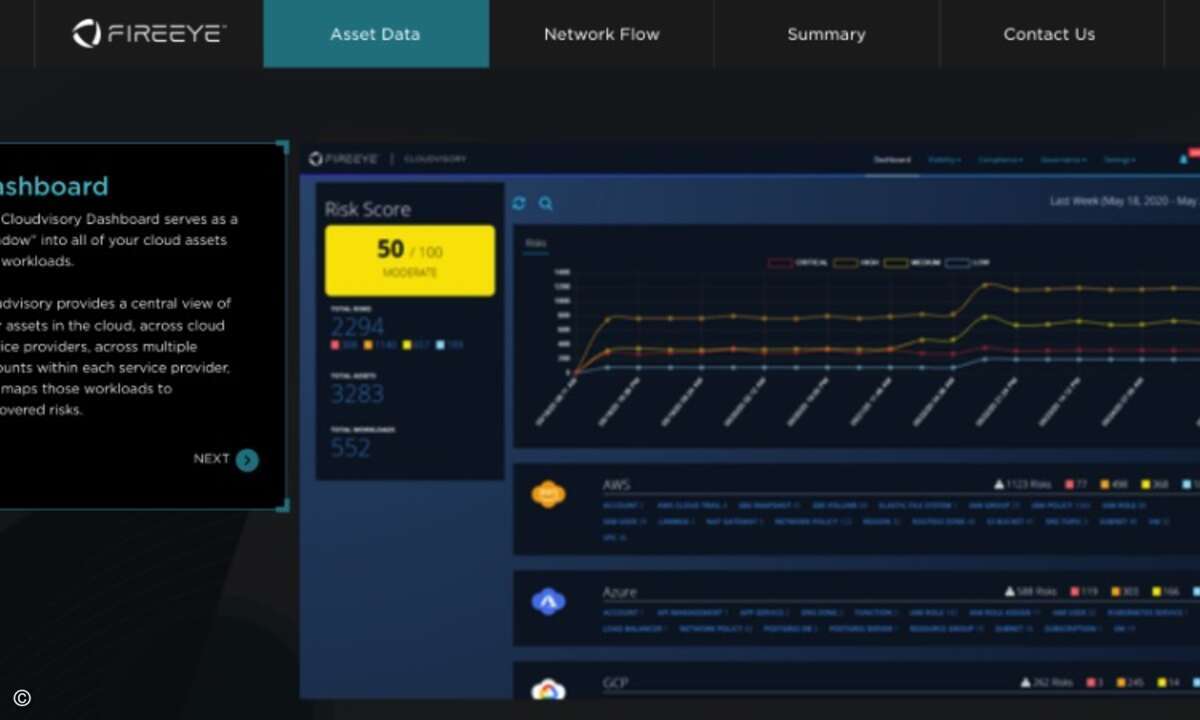Open the Contact Us tab
Image resolution: width=1200 pixels, height=720 pixels.
pos(1050,34)
